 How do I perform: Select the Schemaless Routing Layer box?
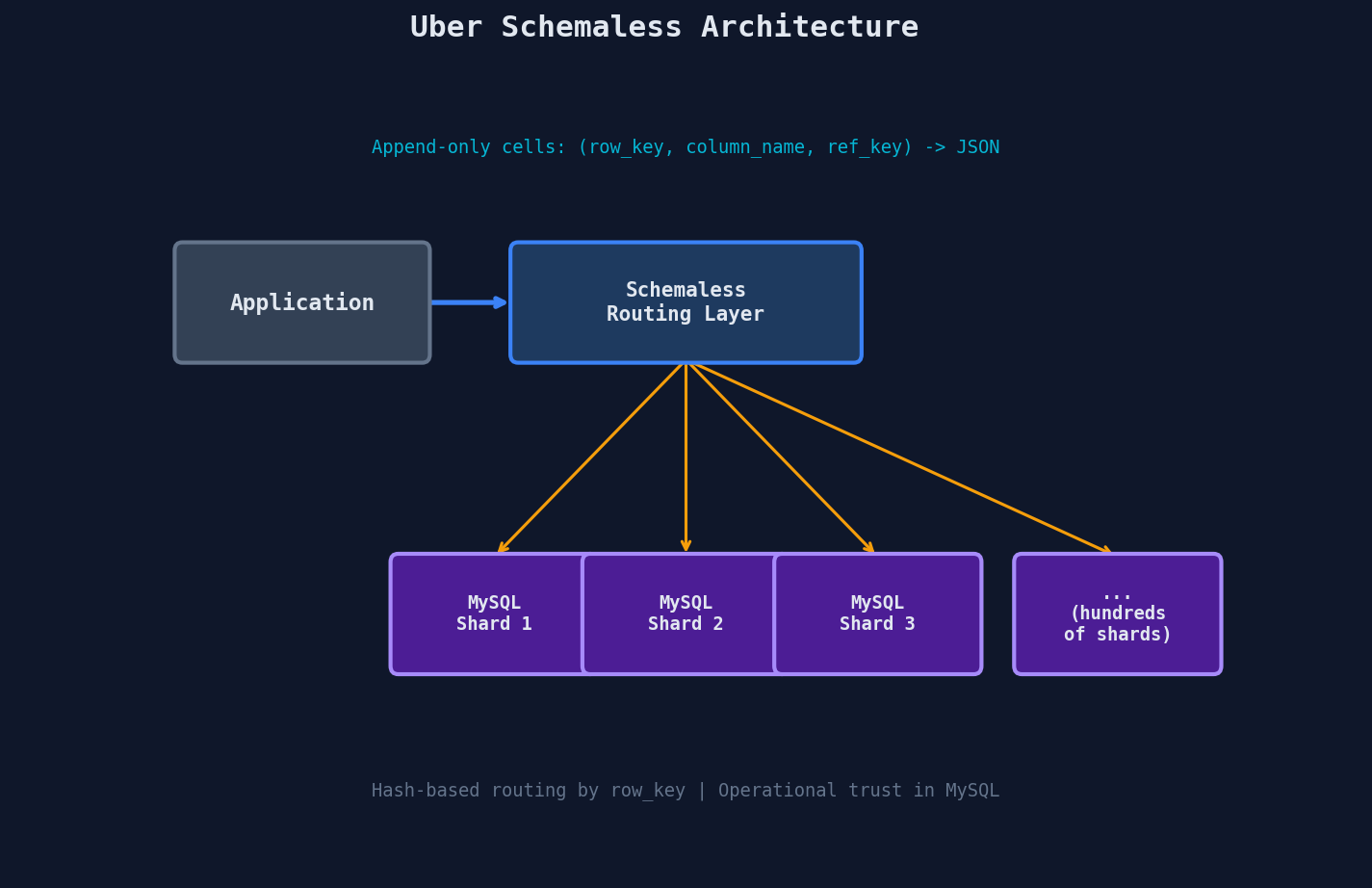click(686, 302)
